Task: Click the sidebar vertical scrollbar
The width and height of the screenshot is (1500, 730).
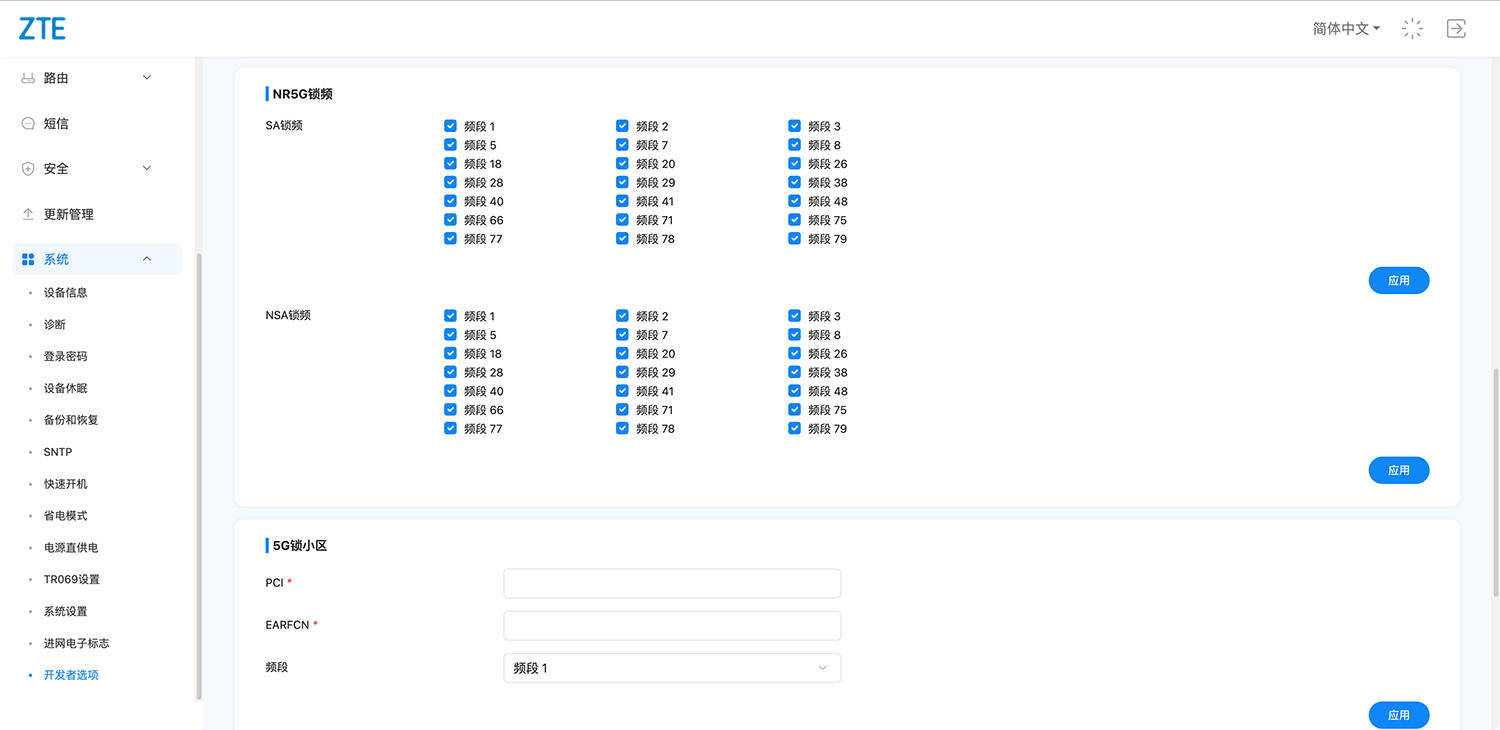Action: 199,476
